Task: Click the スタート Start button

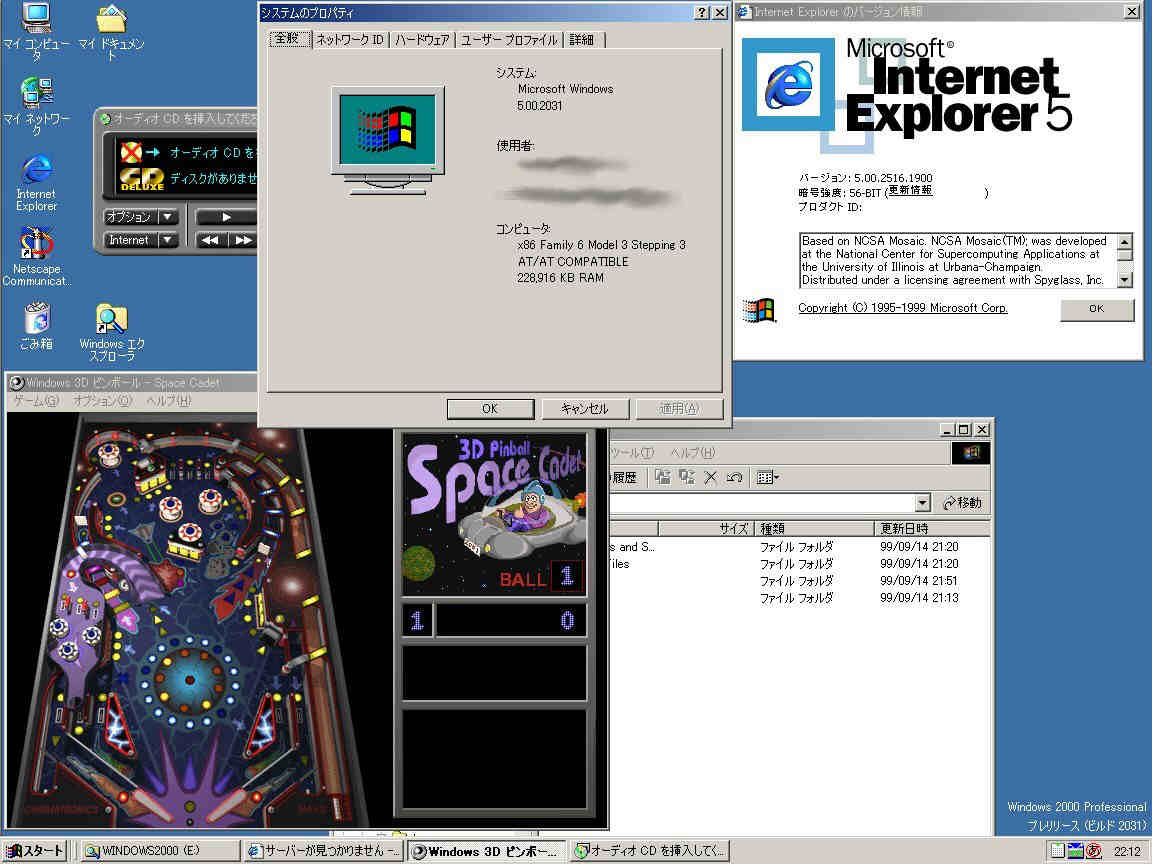Action: click(x=35, y=851)
